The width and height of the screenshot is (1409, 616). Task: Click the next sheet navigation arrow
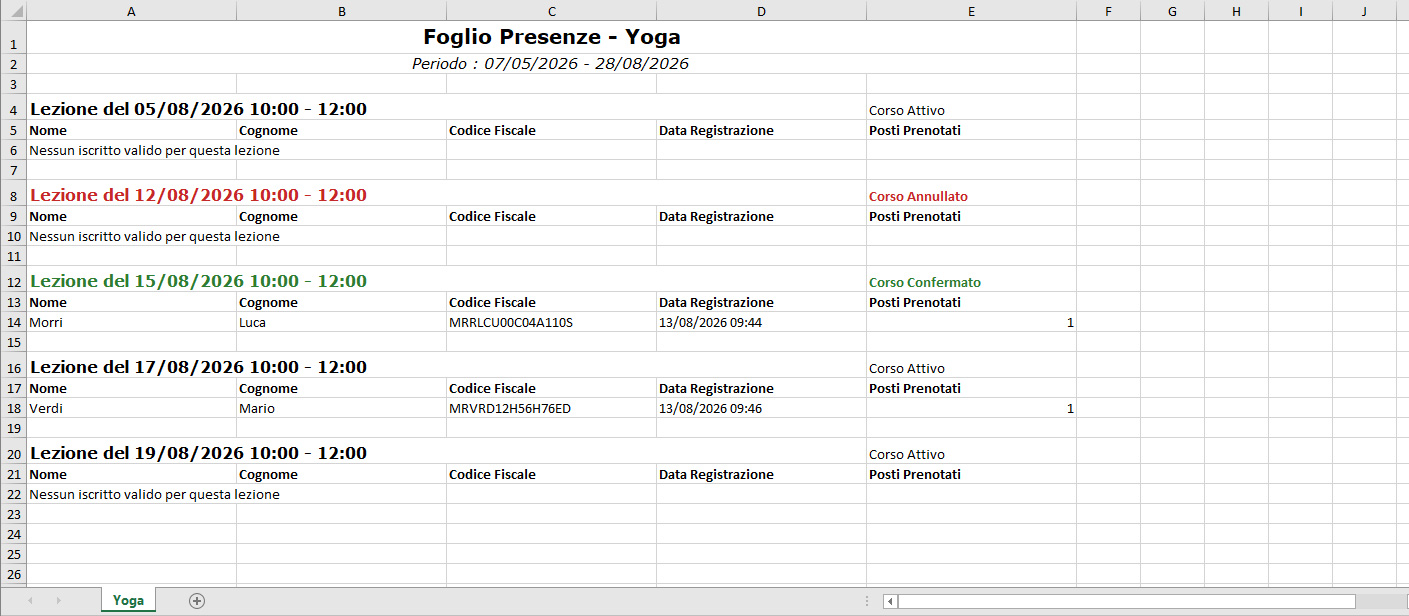point(58,601)
